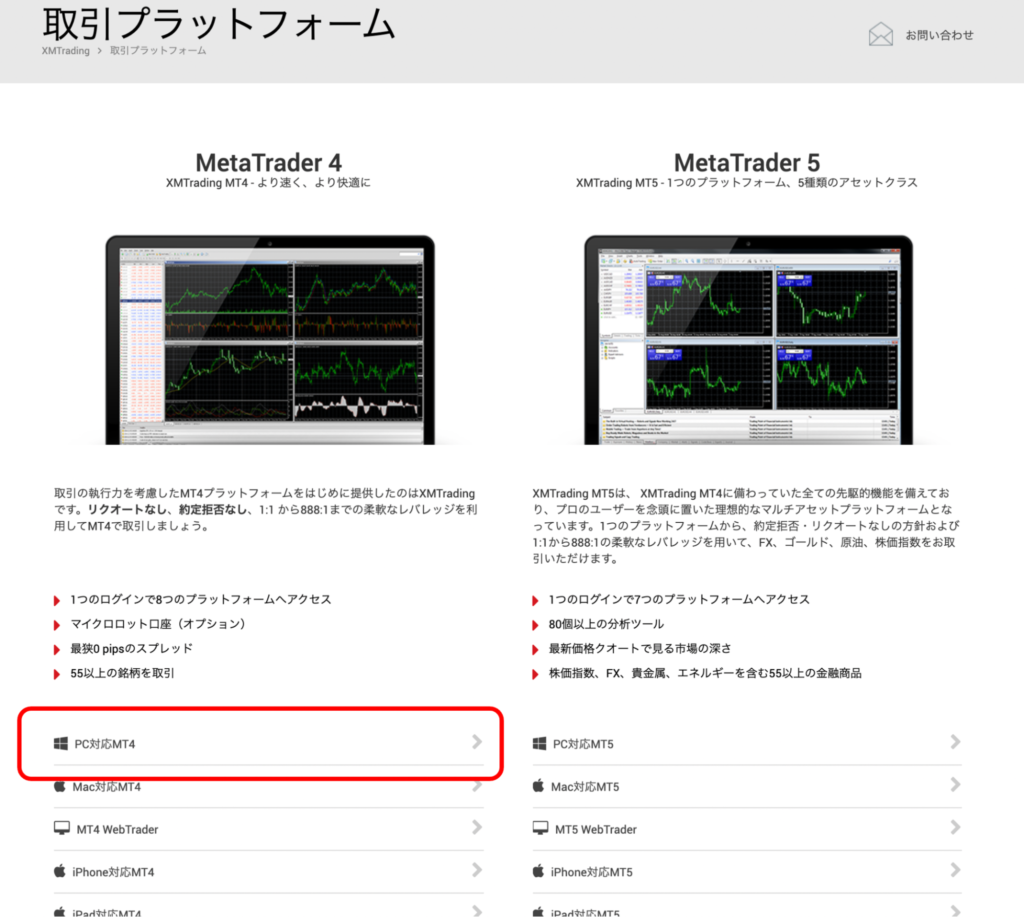Click the MetaTrader 4 heading
1024x917 pixels.
[268, 162]
